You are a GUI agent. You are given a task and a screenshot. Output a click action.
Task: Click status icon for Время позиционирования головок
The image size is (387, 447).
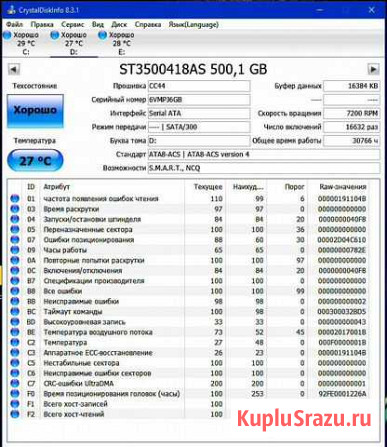point(15,394)
